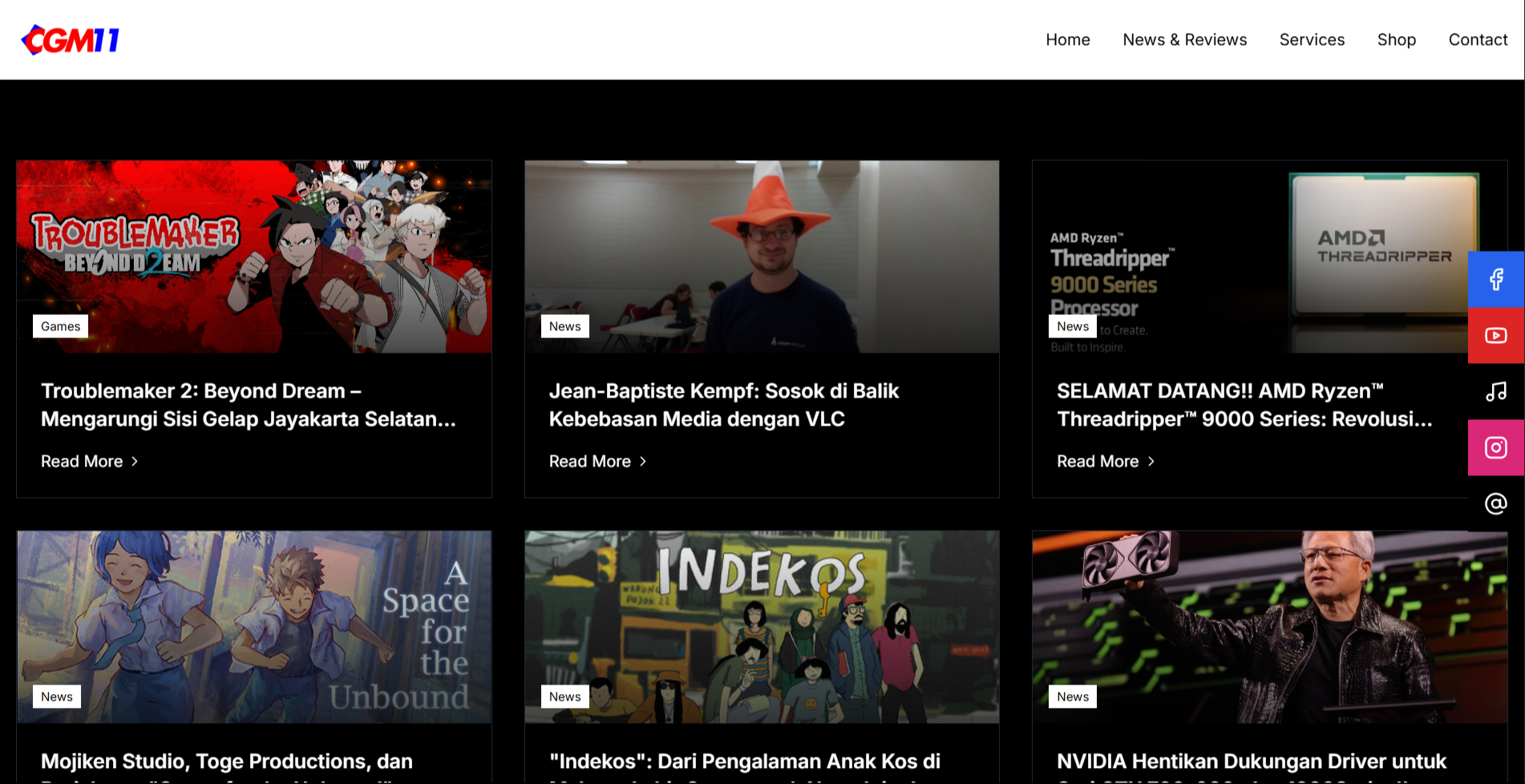Click the @ email contact icon
The width and height of the screenshot is (1525, 784).
(1496, 503)
